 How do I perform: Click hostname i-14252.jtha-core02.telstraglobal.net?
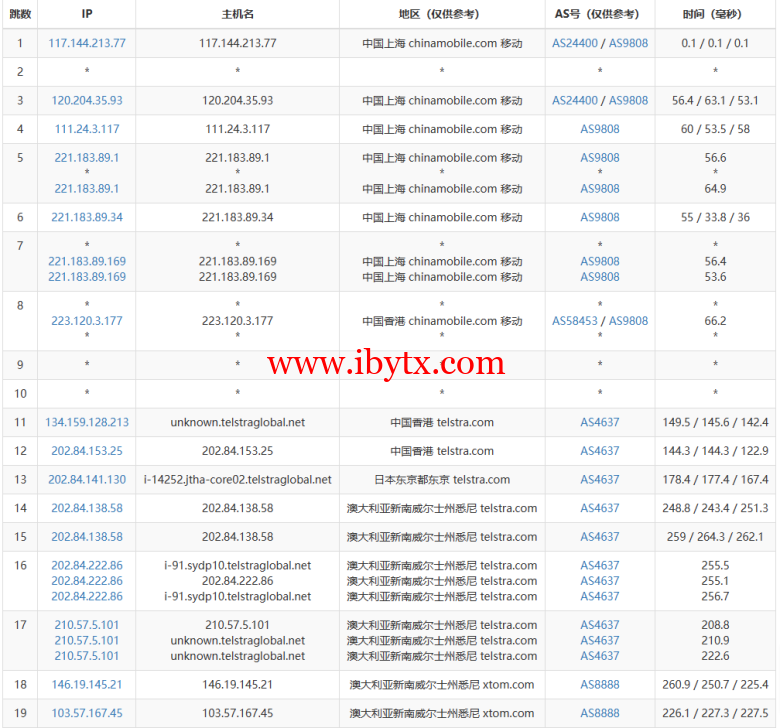click(237, 480)
